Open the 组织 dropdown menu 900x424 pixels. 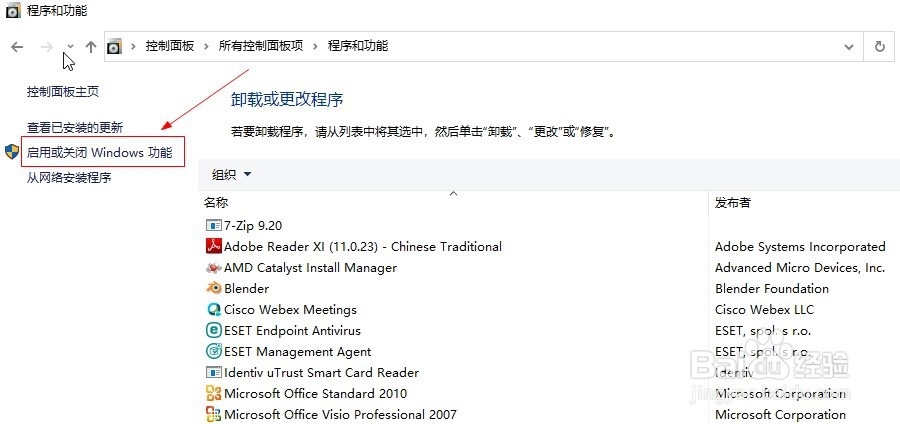coord(232,174)
